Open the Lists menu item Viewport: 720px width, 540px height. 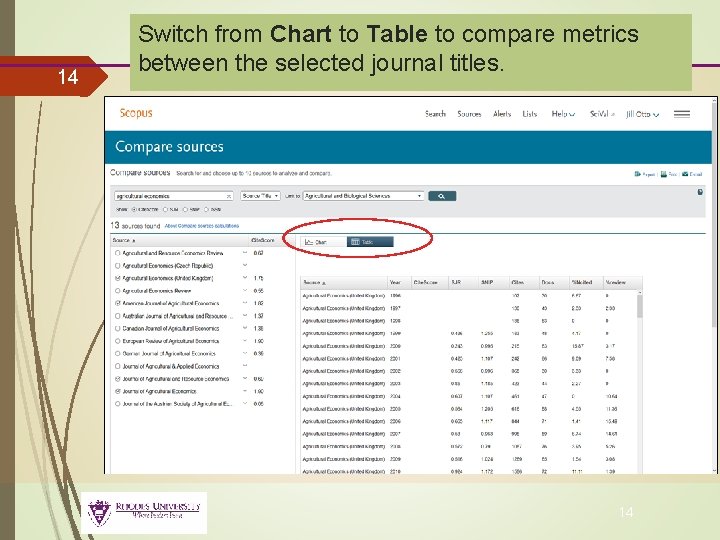[529, 114]
